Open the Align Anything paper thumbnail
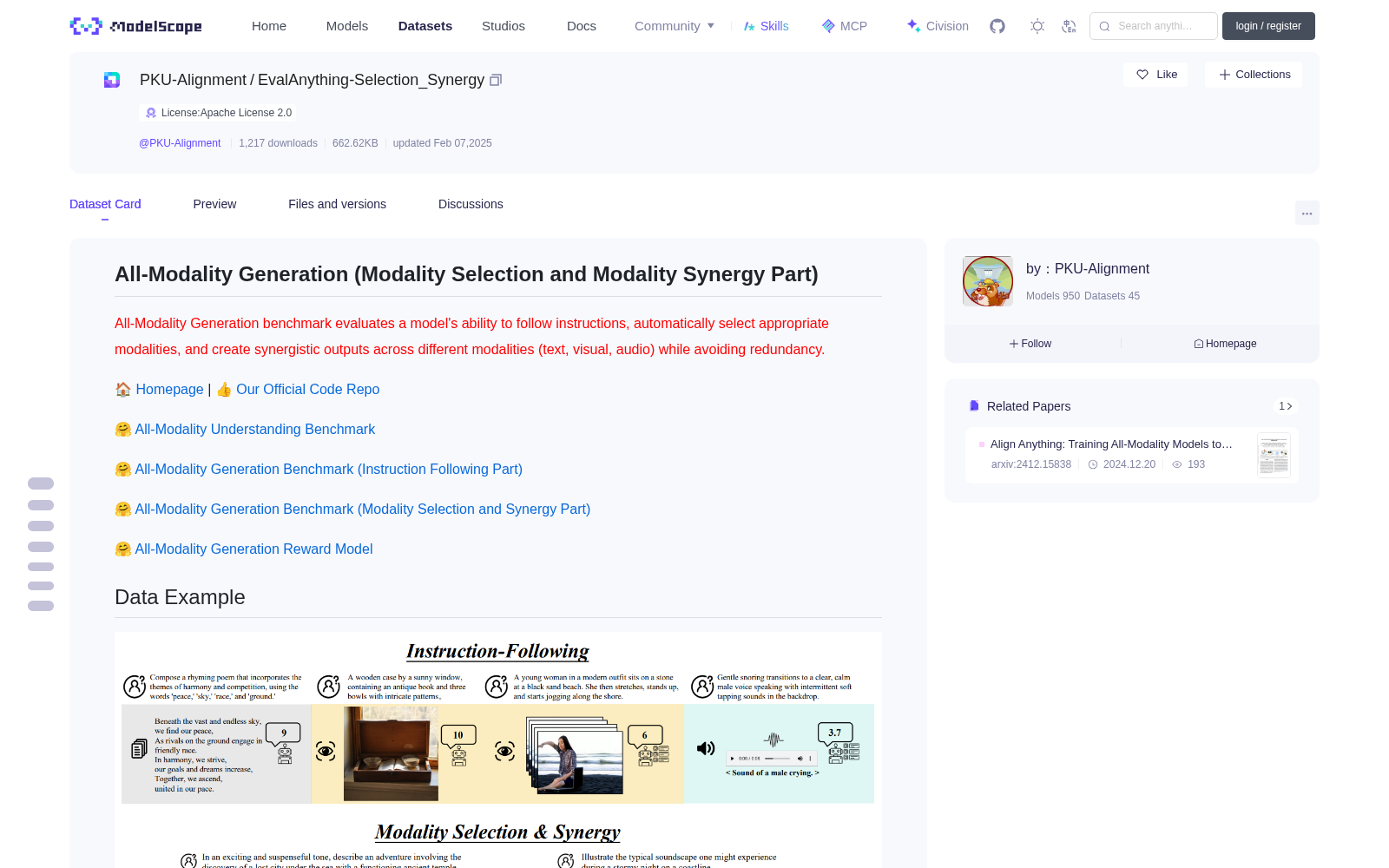 1274,455
